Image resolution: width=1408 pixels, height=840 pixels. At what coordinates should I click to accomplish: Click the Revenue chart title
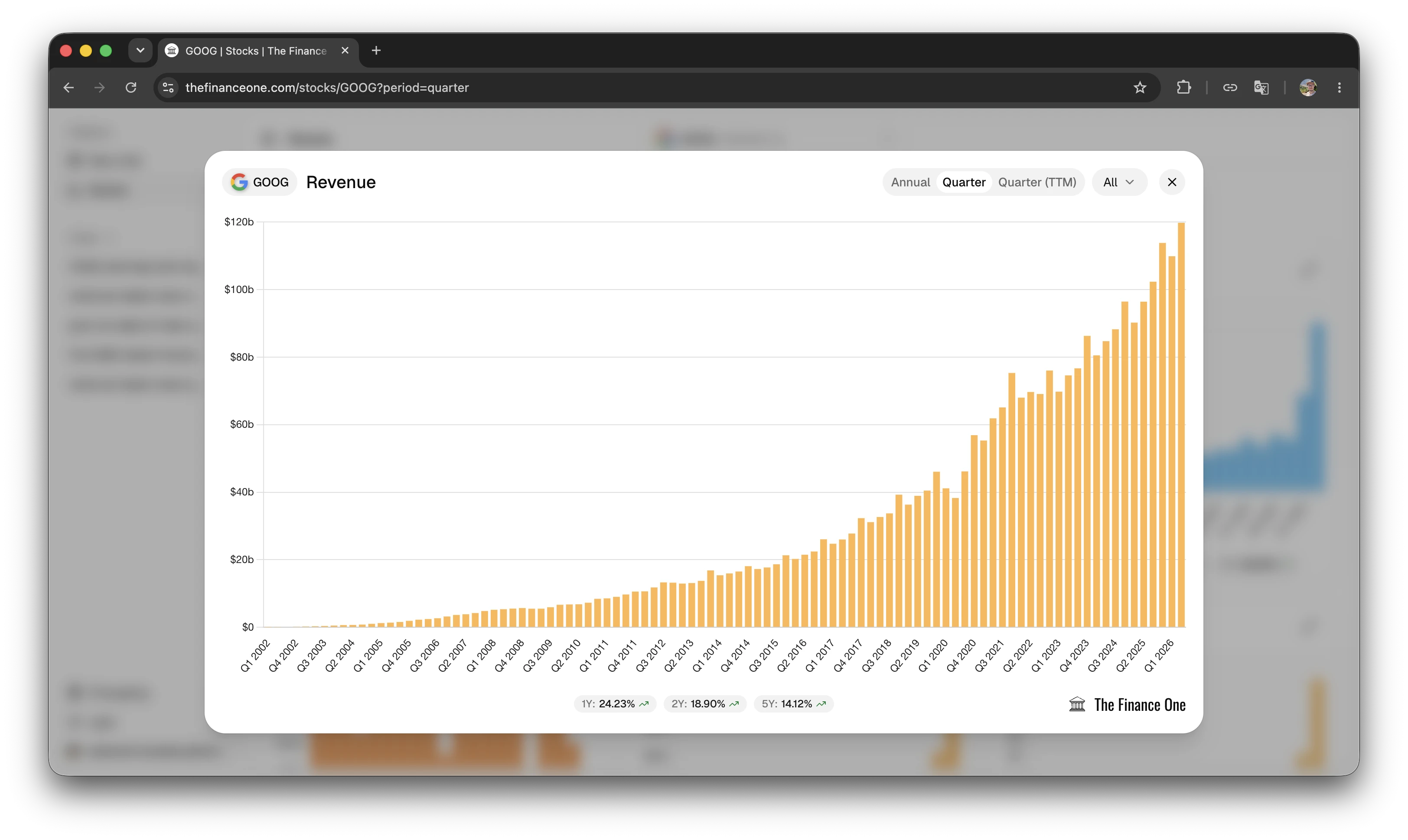(341, 182)
